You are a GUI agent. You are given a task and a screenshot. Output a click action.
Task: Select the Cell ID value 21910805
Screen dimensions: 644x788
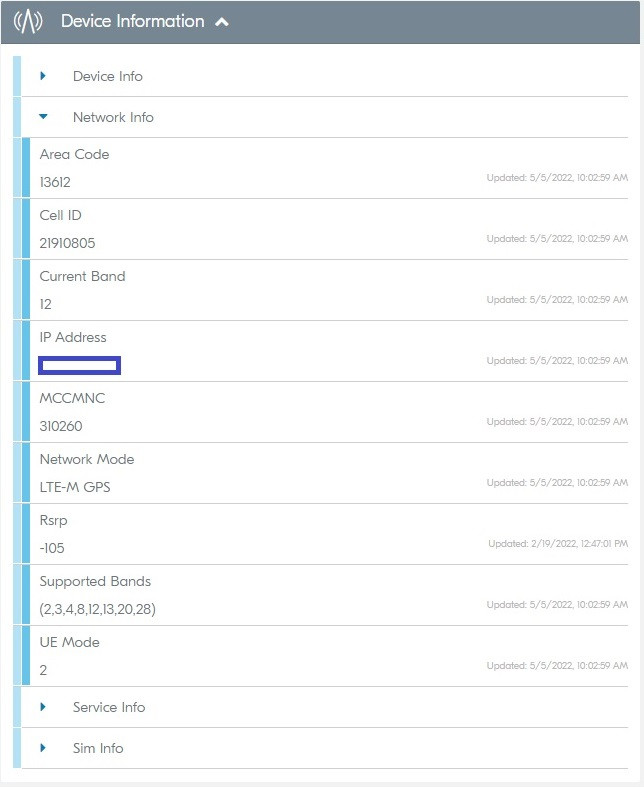pos(67,243)
